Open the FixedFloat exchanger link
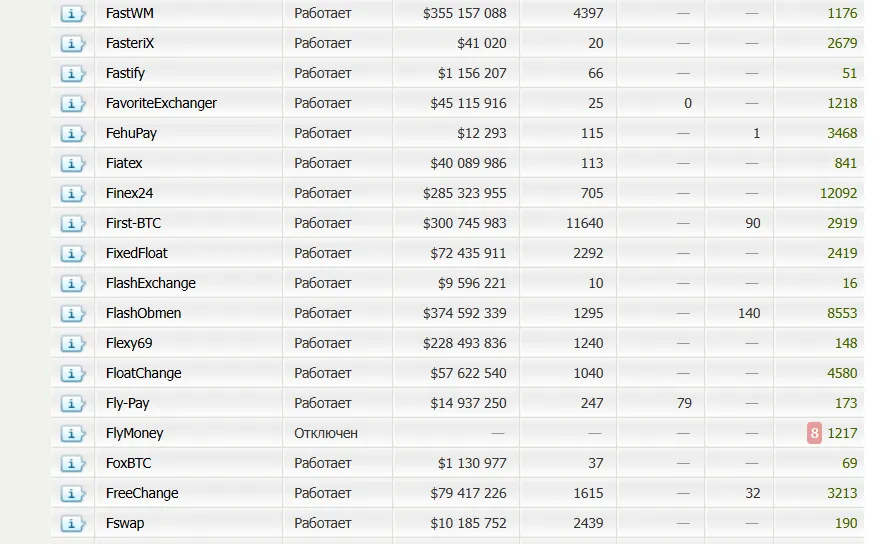 click(137, 253)
